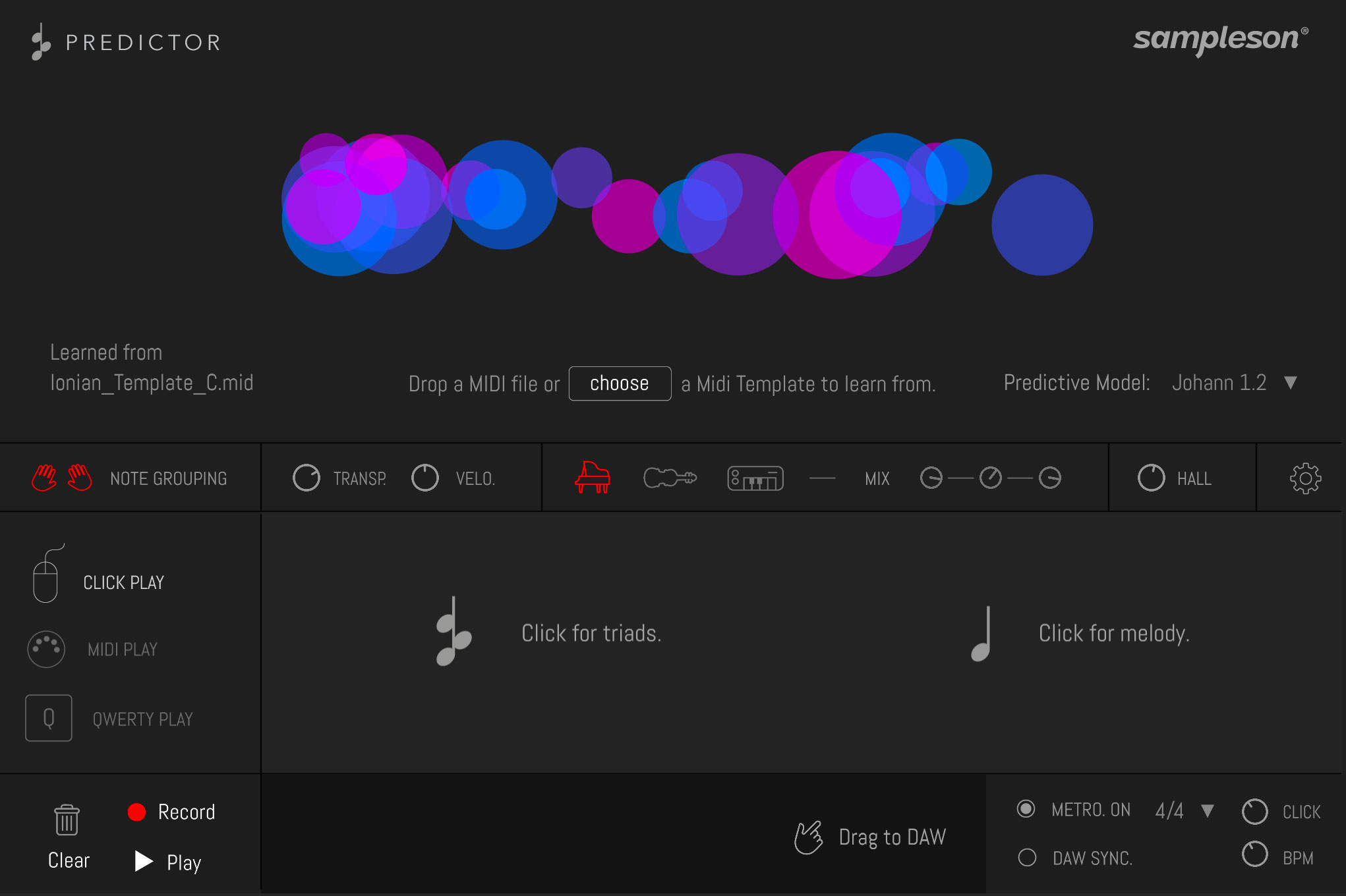Click the trash can Clear icon
This screenshot has height=896, width=1346.
(x=67, y=820)
